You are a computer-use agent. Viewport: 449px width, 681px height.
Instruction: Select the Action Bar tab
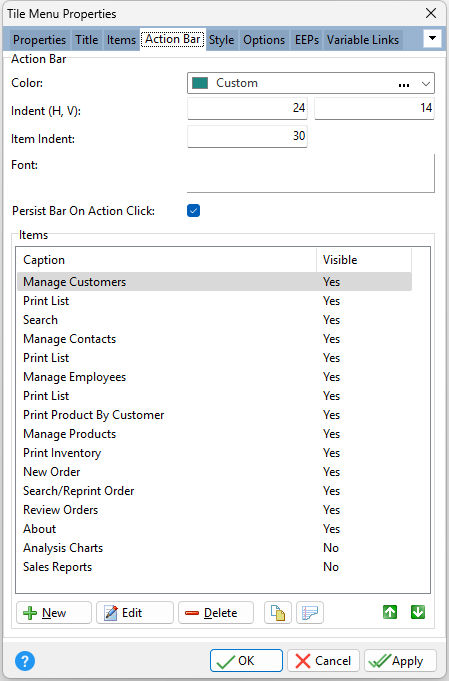[x=172, y=39]
